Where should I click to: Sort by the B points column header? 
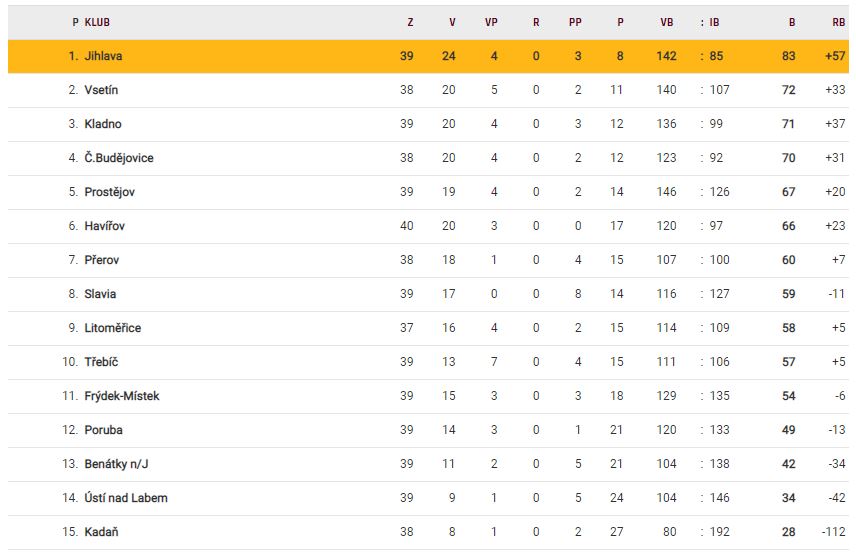click(792, 21)
